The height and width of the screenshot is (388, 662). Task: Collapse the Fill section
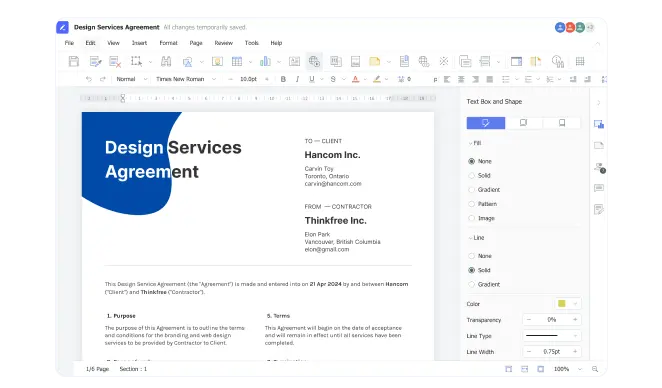coord(470,143)
